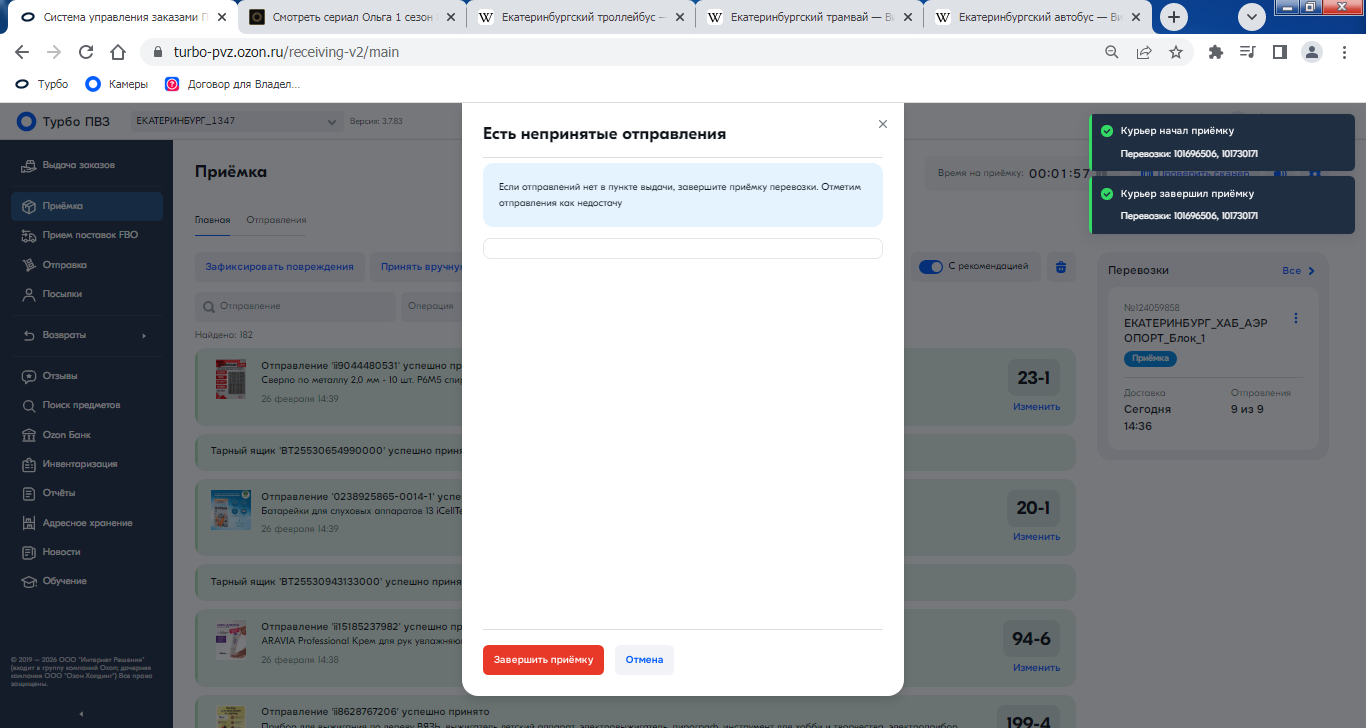Click the Турбо ПВЗ logo
Screen dimensions: 1366x728
[64, 122]
